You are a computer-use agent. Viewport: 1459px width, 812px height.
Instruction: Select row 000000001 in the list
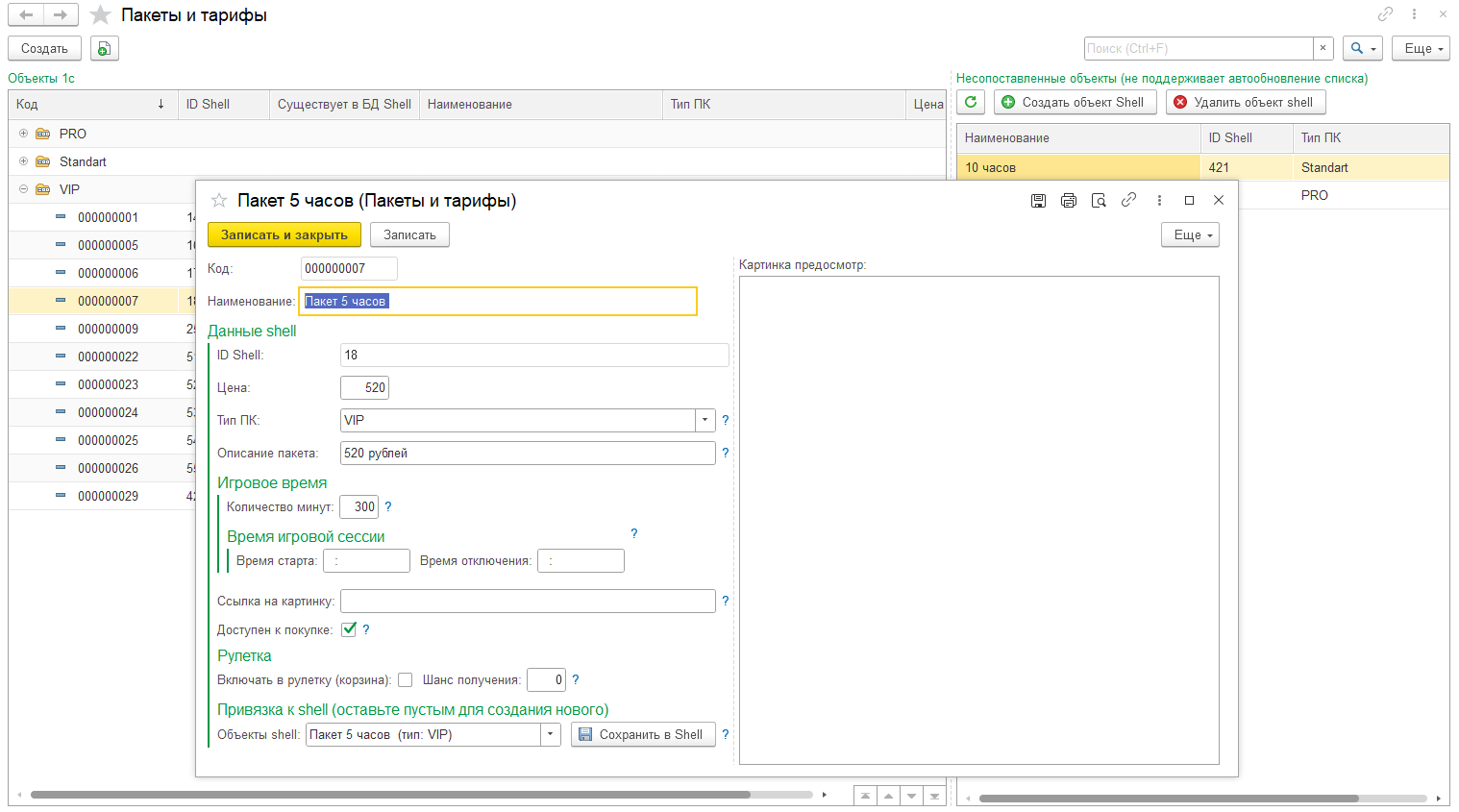(102, 217)
